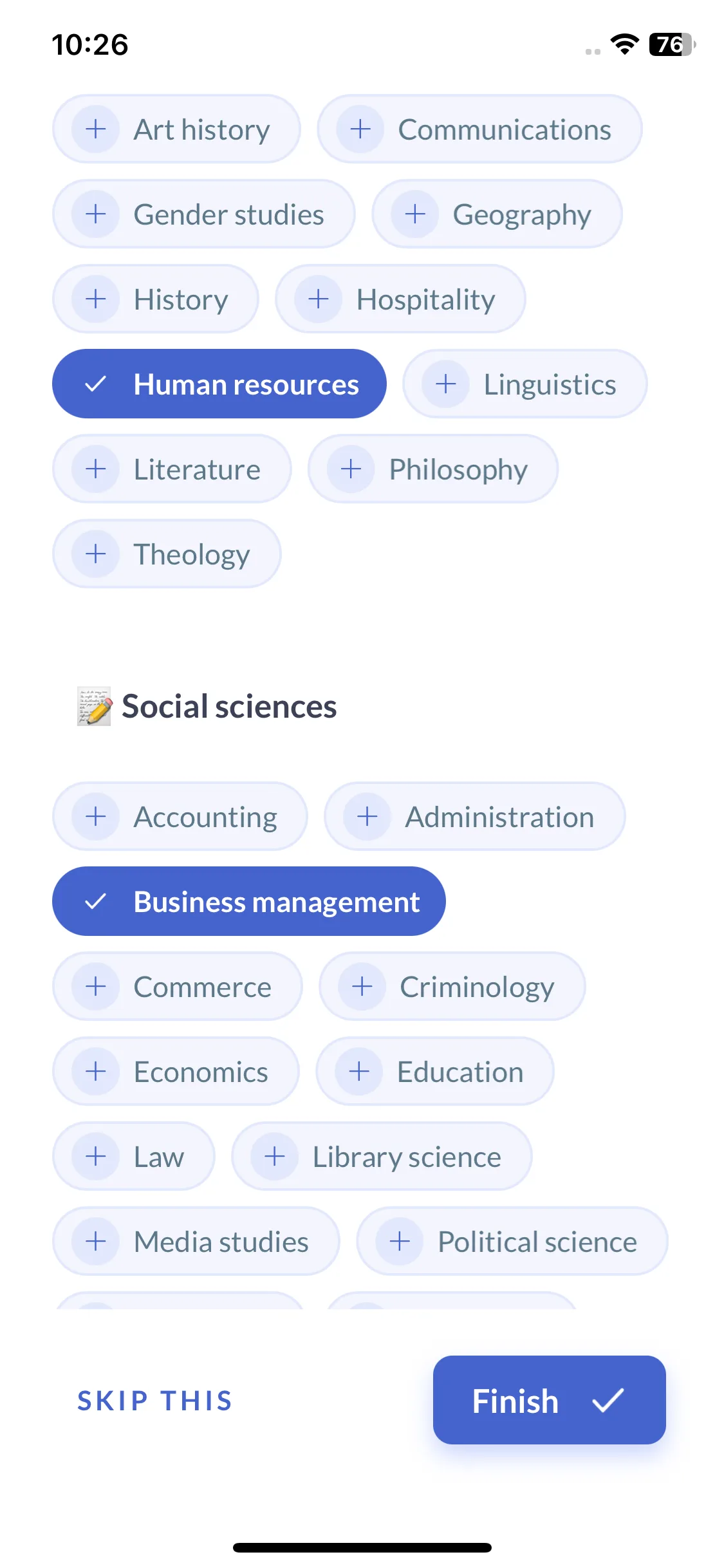Deselect the Human resources chip
The height and width of the screenshot is (1568, 724).
click(x=219, y=384)
